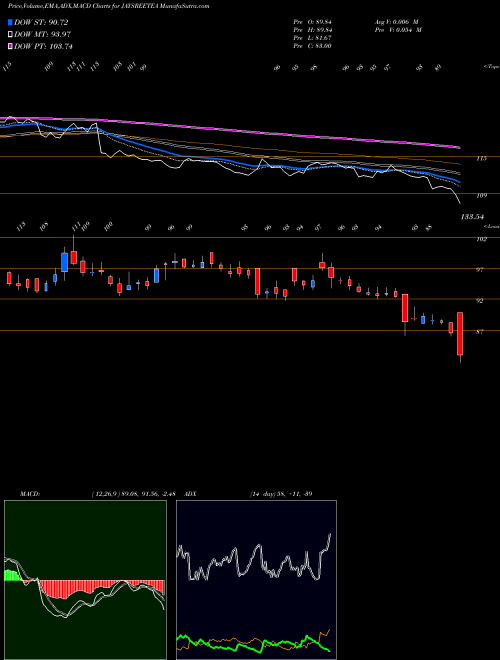Screen dimensions: 500x660
Task: Click the magenta DOW PT legend swatch
Action: 10,46
